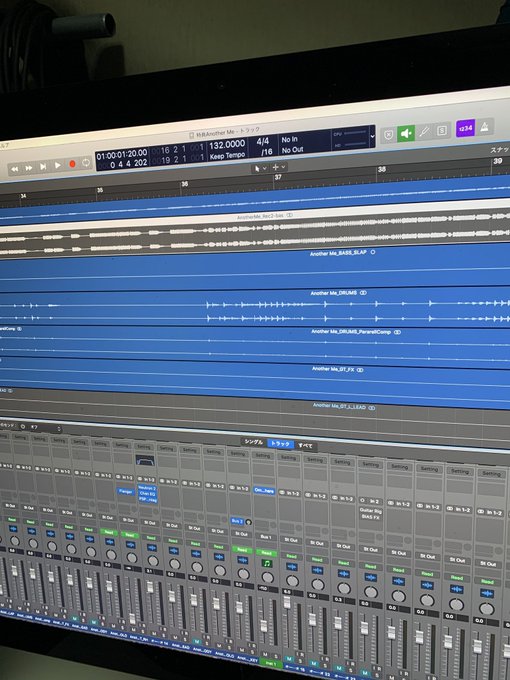Open the Neutron 2 plug-in slot

147,488
